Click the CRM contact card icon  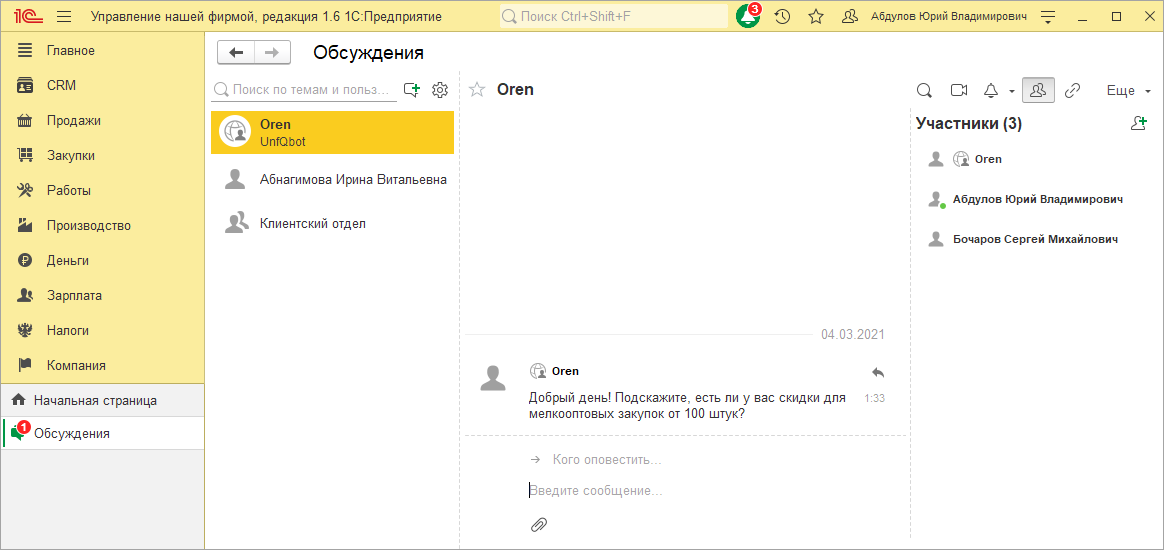point(25,85)
